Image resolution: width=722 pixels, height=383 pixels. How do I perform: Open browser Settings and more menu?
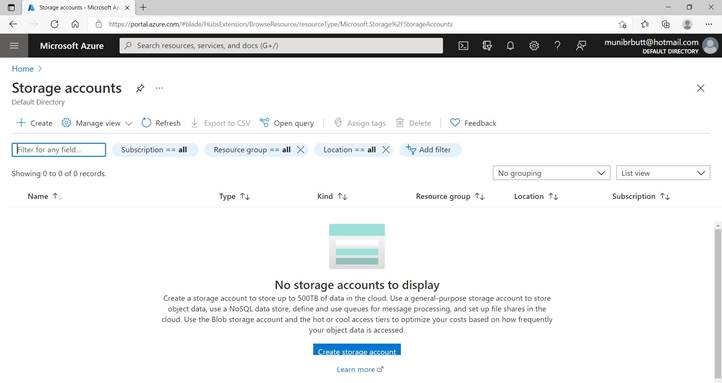click(x=709, y=24)
